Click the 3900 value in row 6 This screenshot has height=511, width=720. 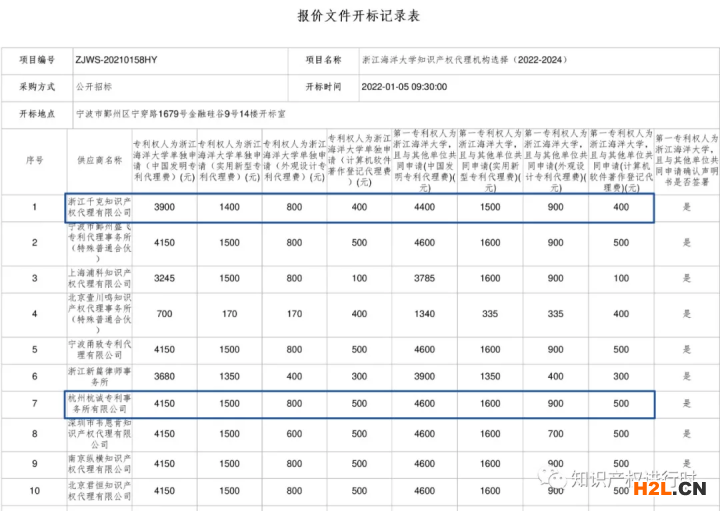pos(424,376)
